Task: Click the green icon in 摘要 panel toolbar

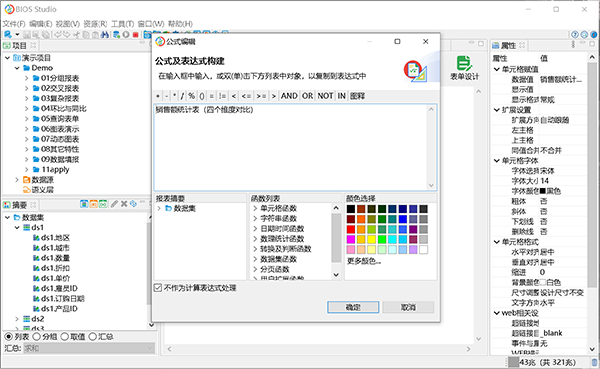Action: coord(103,204)
